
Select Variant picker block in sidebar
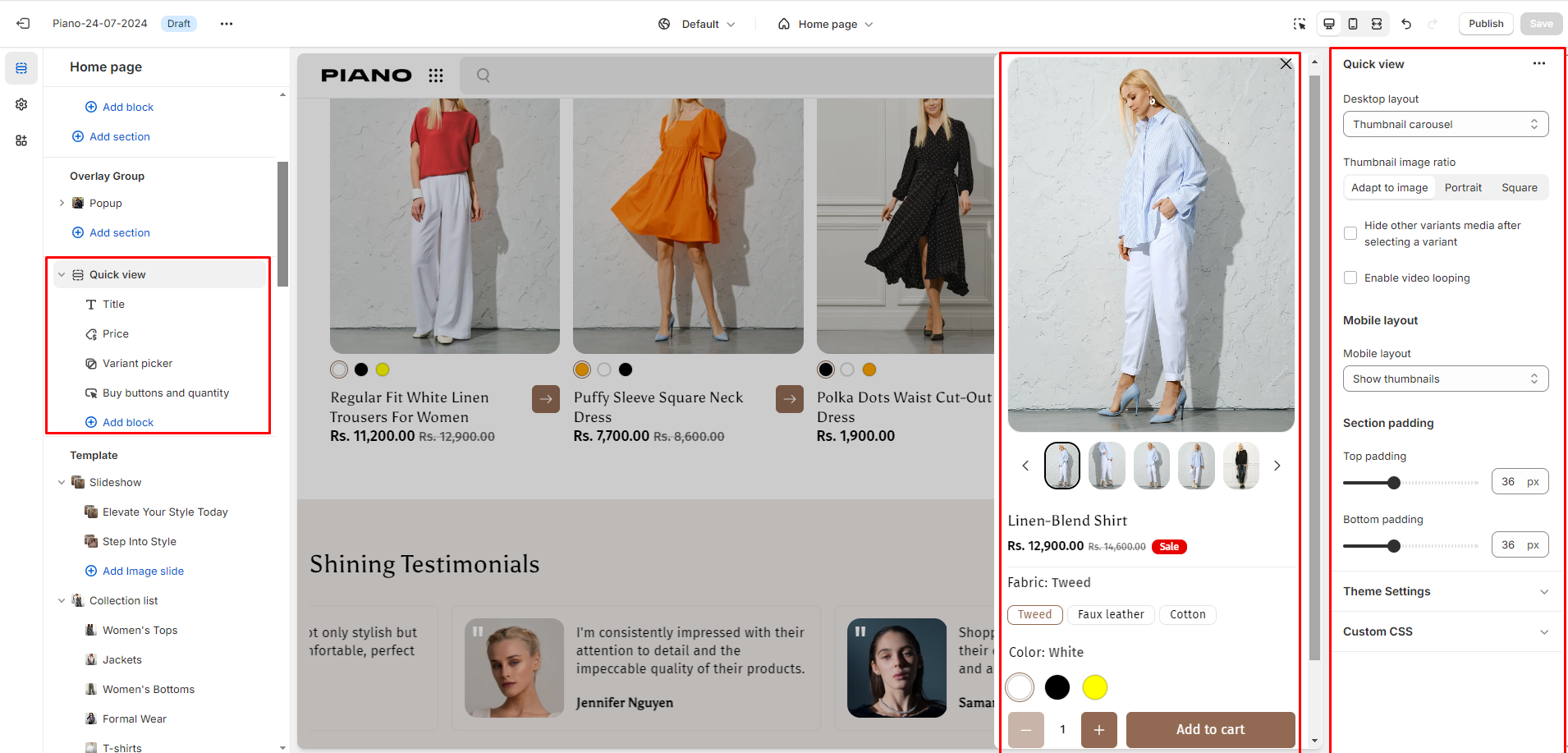[137, 363]
